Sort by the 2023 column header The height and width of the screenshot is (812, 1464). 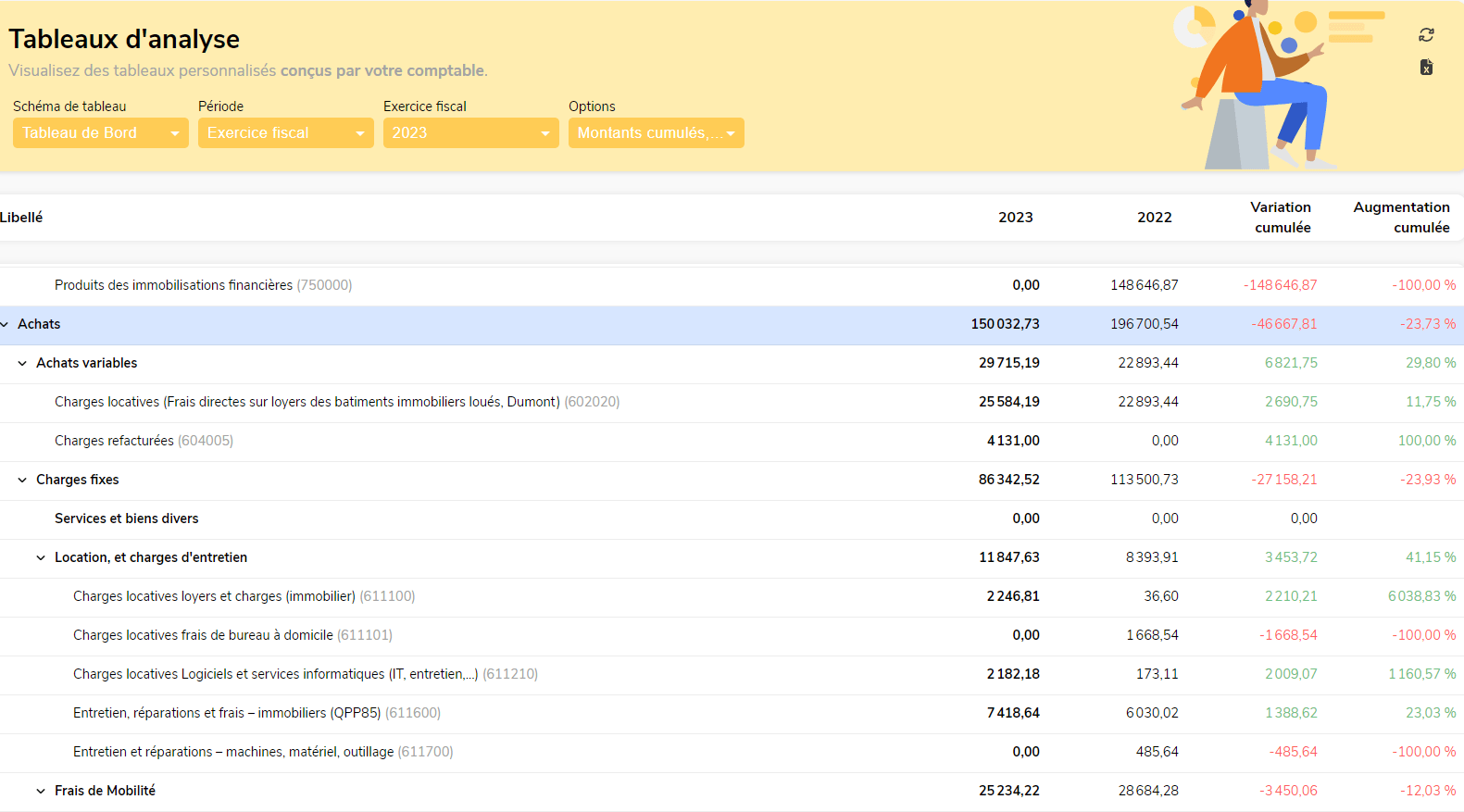point(1015,218)
